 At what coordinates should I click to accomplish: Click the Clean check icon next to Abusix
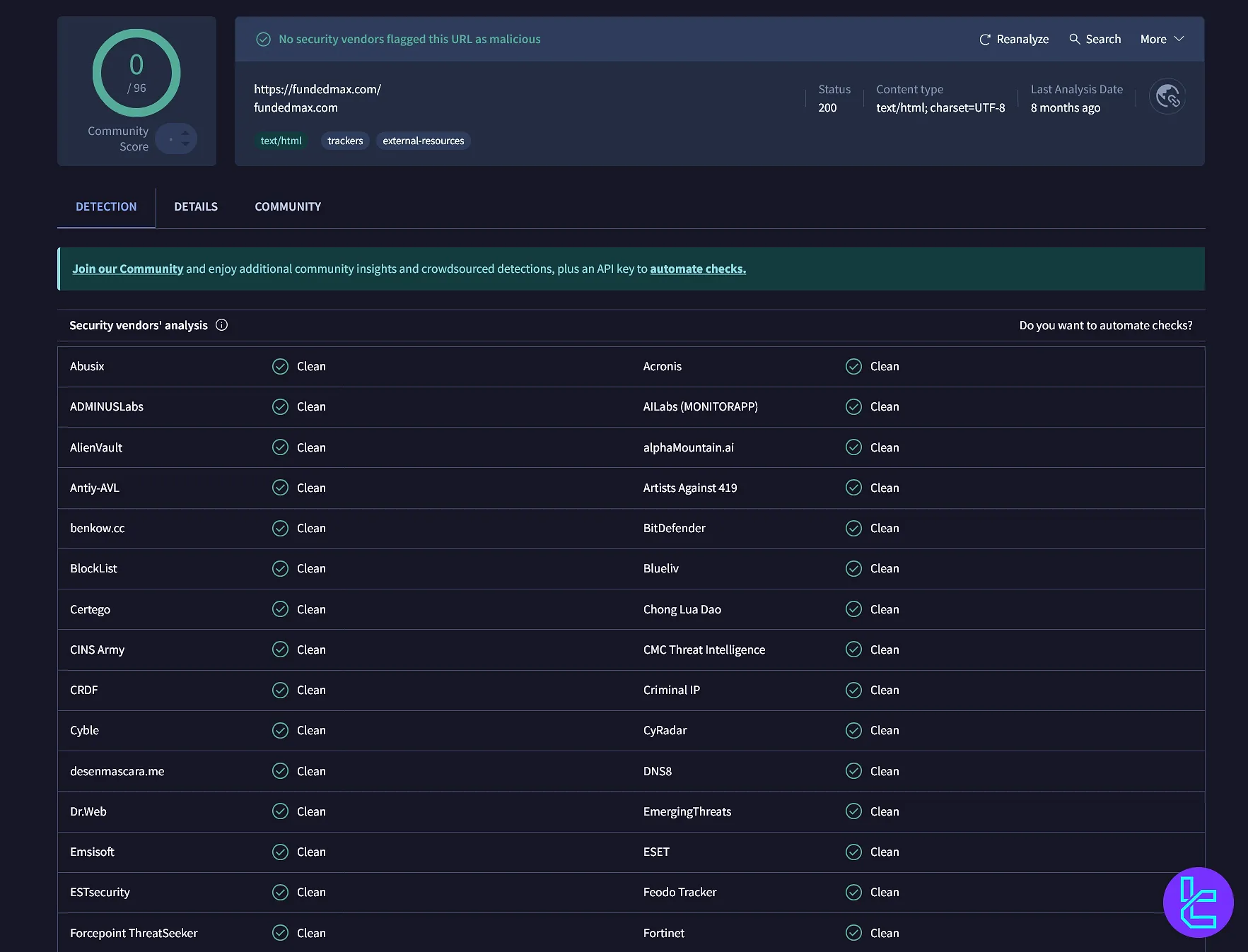(281, 366)
